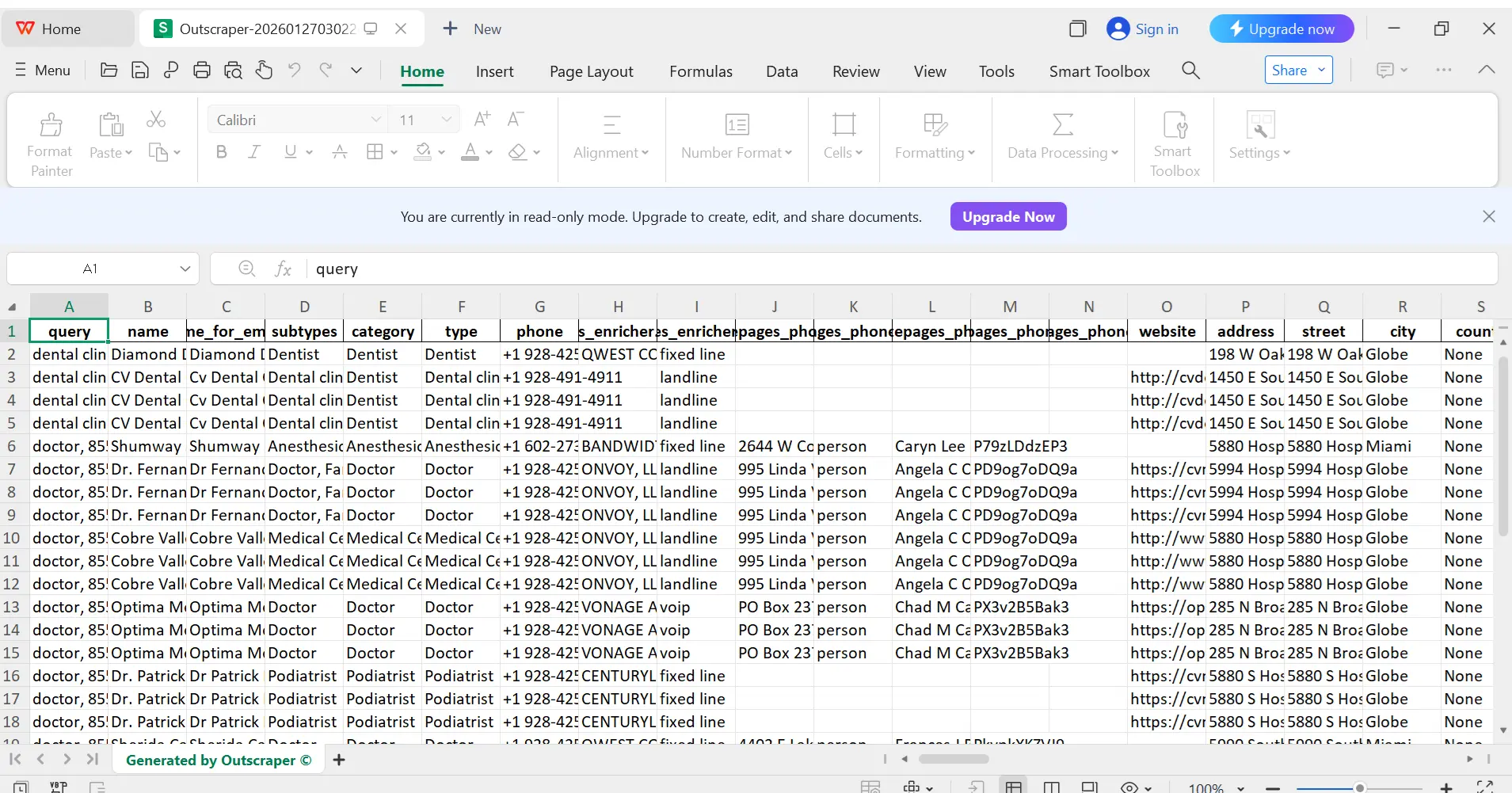Switch to the Formulas tab
The image size is (1512, 793).
pos(700,71)
